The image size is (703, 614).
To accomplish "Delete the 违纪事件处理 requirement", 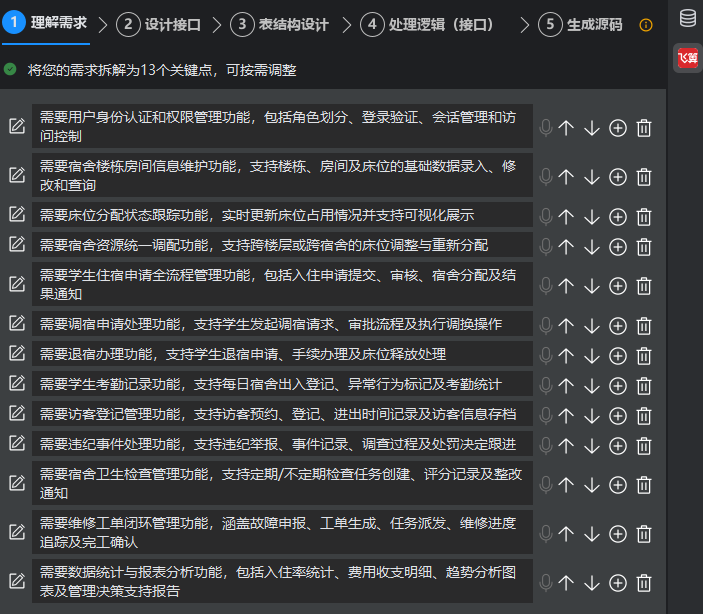I will 644,446.
